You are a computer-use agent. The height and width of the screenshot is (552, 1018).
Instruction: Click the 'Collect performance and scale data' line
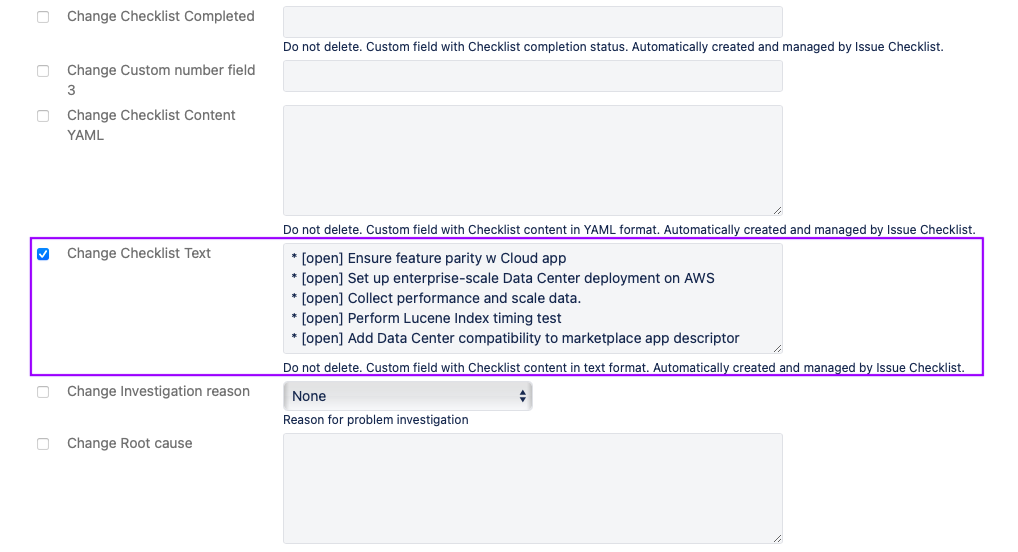point(464,298)
